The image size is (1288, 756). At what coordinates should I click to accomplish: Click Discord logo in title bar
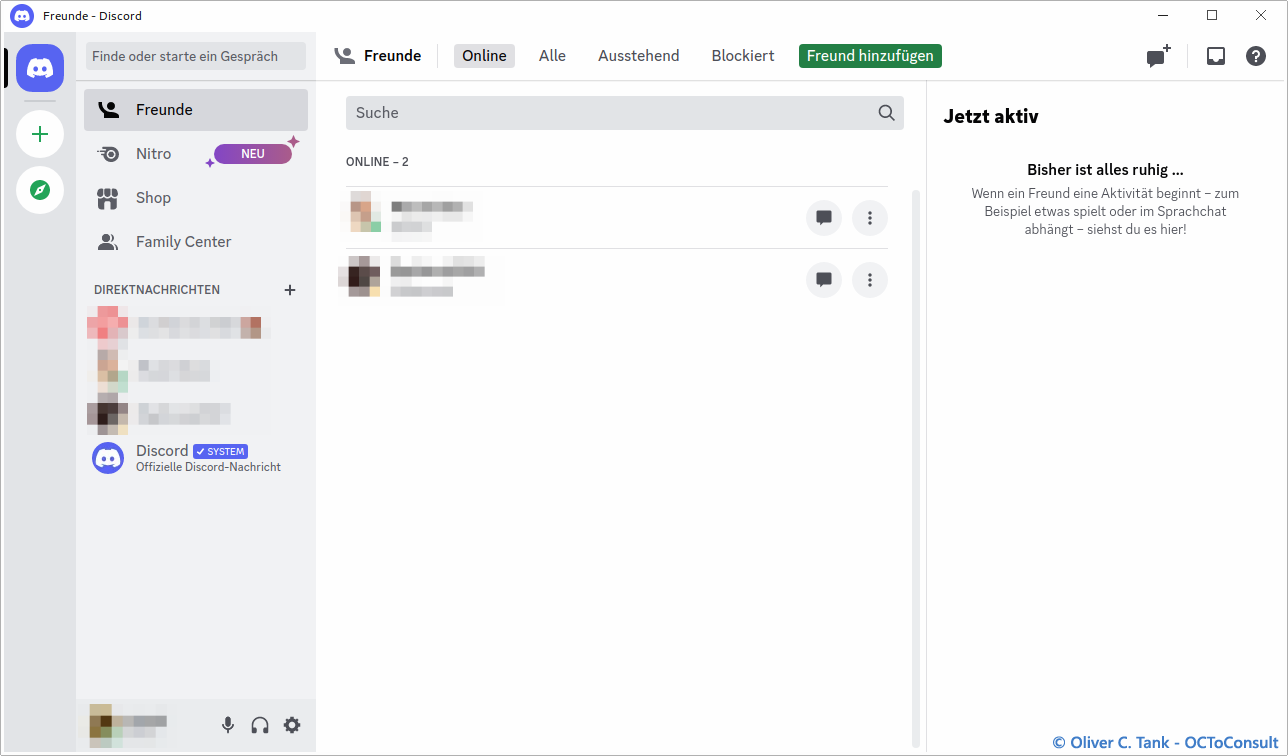22,16
